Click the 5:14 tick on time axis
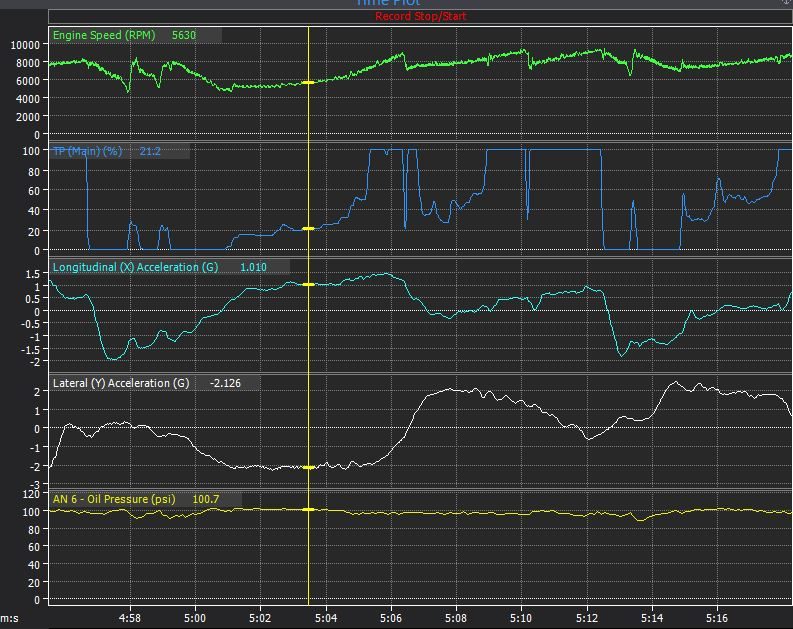Screen dimensions: 793x629 pos(651,619)
